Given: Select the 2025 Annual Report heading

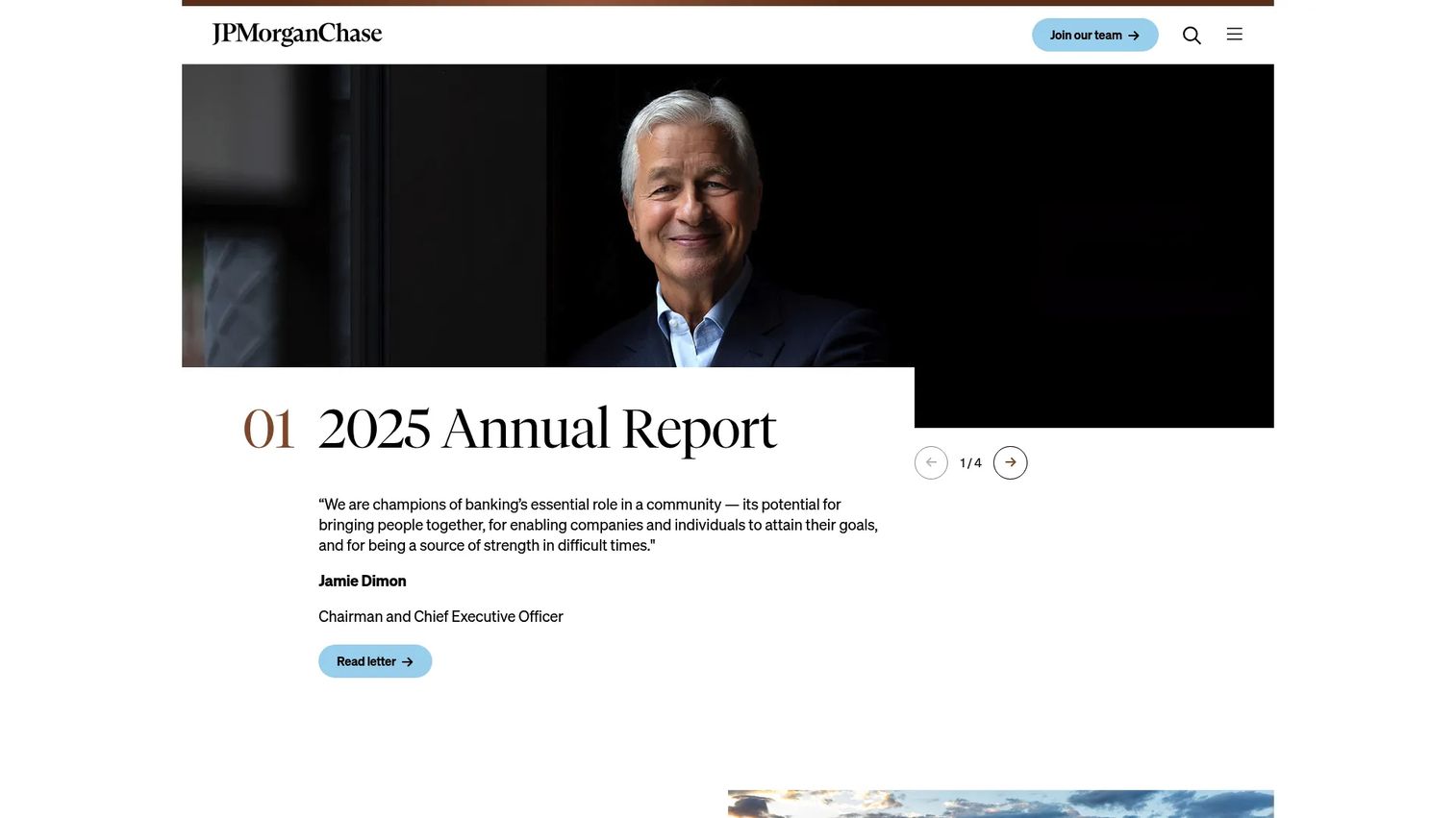Looking at the screenshot, I should click(x=547, y=429).
